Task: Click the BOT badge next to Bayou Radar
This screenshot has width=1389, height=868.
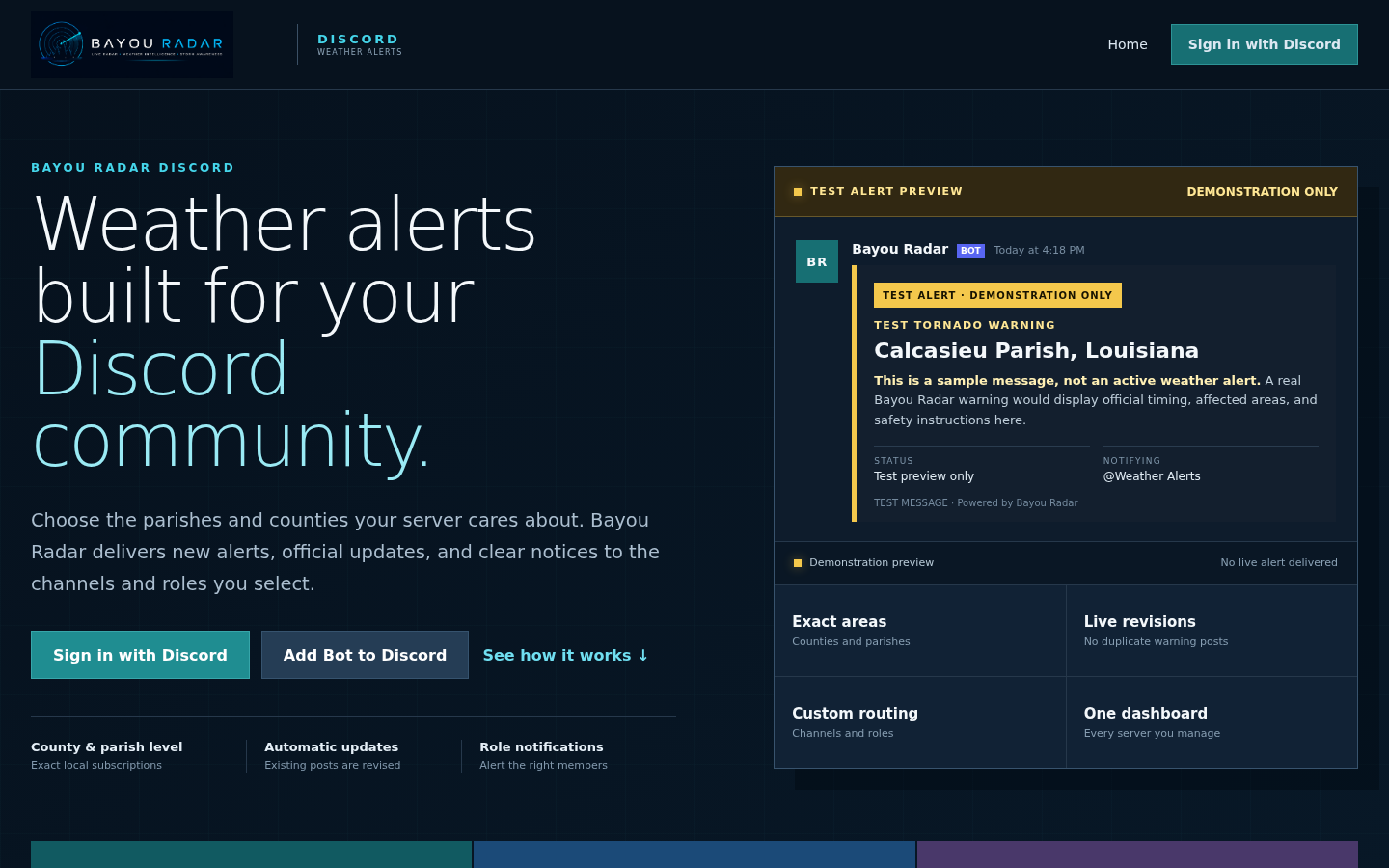Action: [970, 251]
